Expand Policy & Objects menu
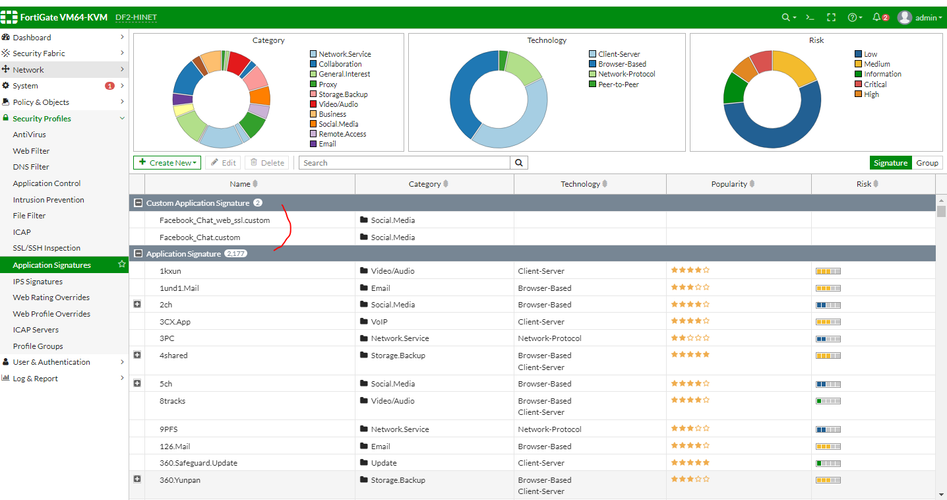This screenshot has height=500, width=947. click(x=63, y=102)
